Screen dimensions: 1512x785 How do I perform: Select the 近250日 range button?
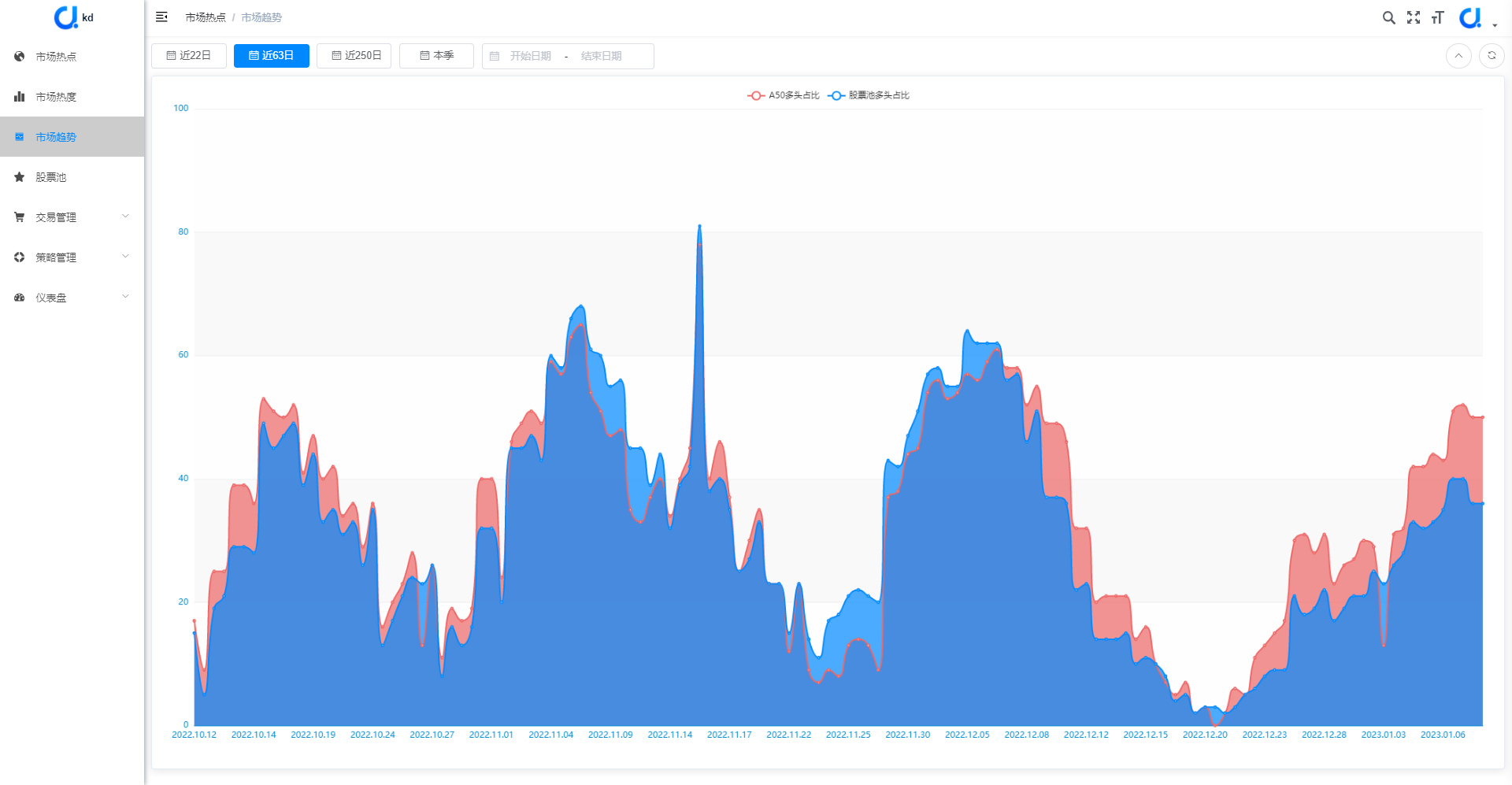354,56
